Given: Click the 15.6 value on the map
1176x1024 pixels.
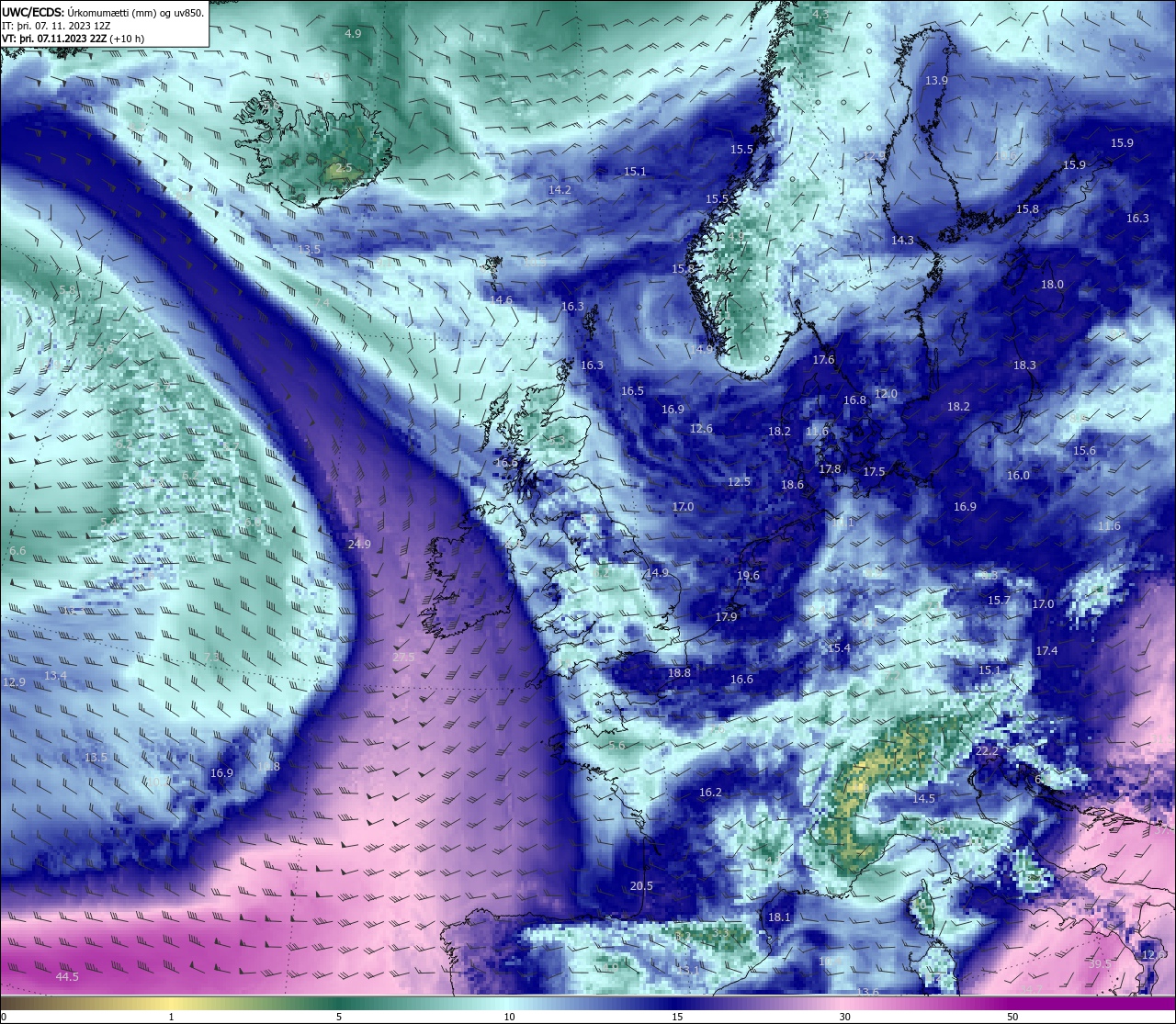Looking at the screenshot, I should 1084,451.
